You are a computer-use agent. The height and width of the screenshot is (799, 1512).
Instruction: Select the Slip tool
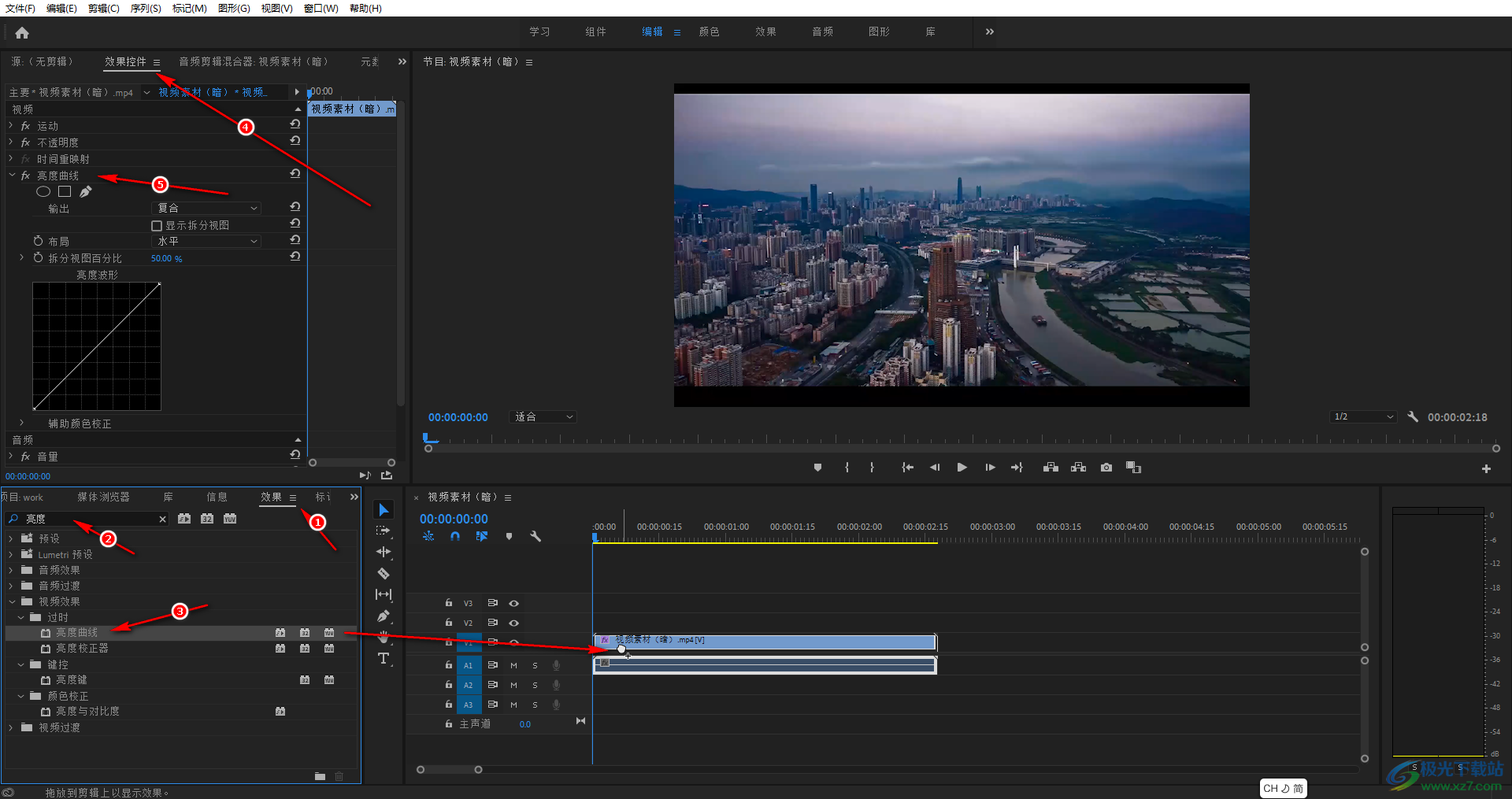point(384,594)
